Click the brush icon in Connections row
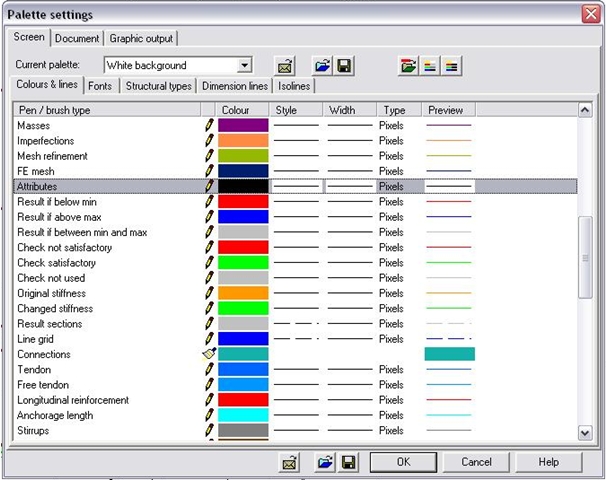This screenshot has height=480, width=606. click(x=208, y=354)
